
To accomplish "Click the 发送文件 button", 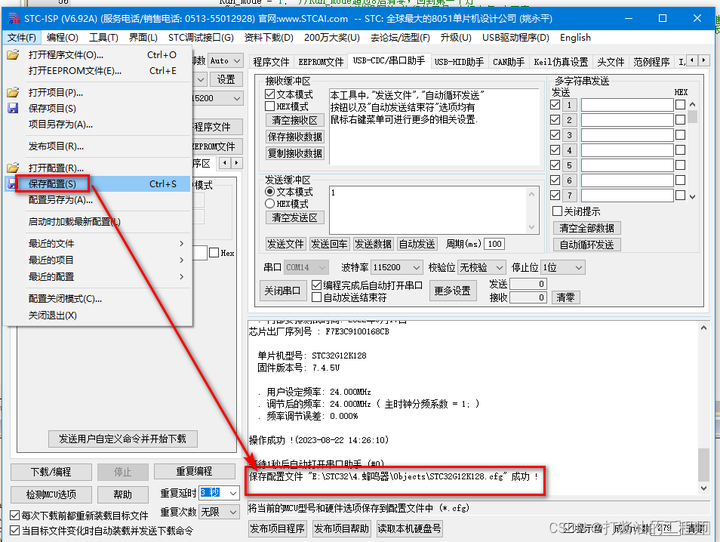I will 285,244.
